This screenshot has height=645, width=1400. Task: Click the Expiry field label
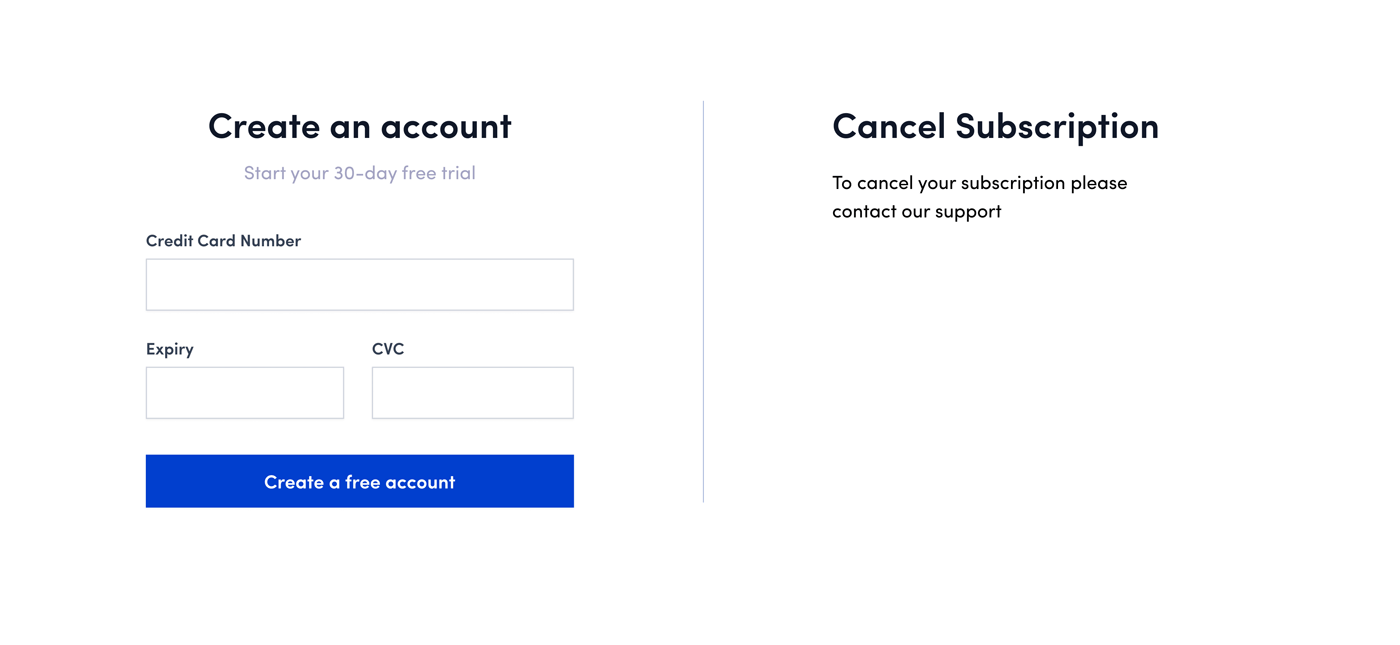coord(170,349)
